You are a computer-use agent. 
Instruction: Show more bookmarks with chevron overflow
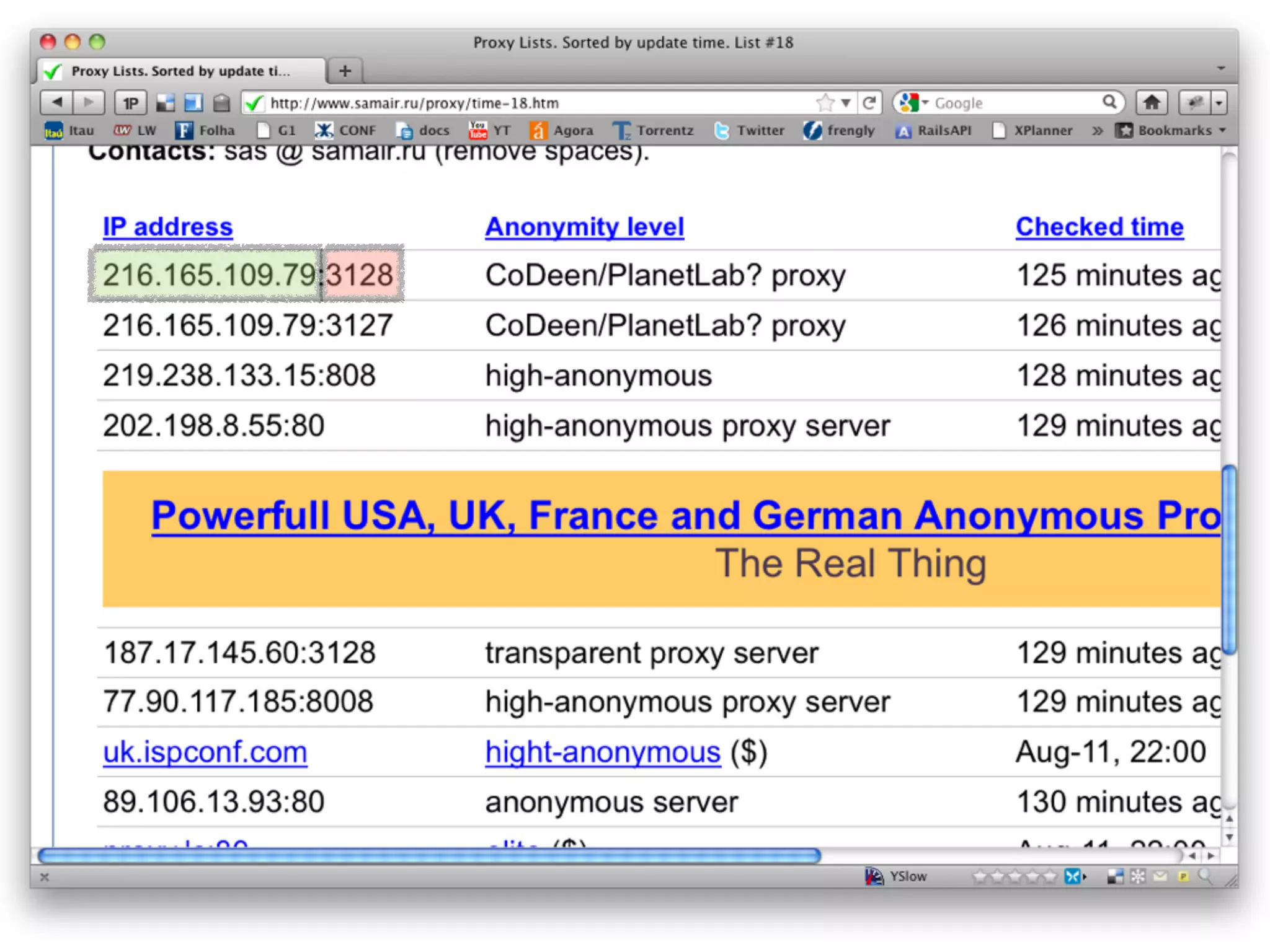[x=1097, y=130]
